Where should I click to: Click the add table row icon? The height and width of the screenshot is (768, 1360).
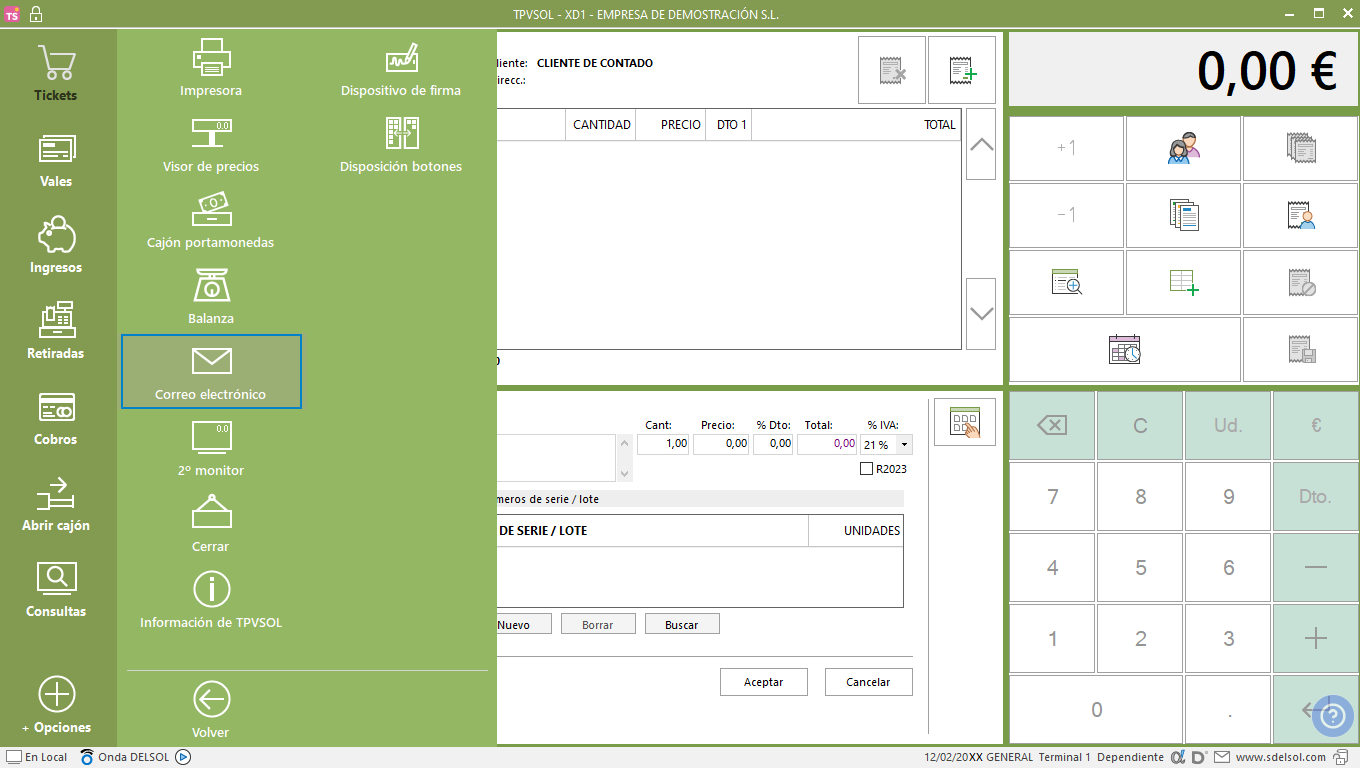pos(1184,282)
